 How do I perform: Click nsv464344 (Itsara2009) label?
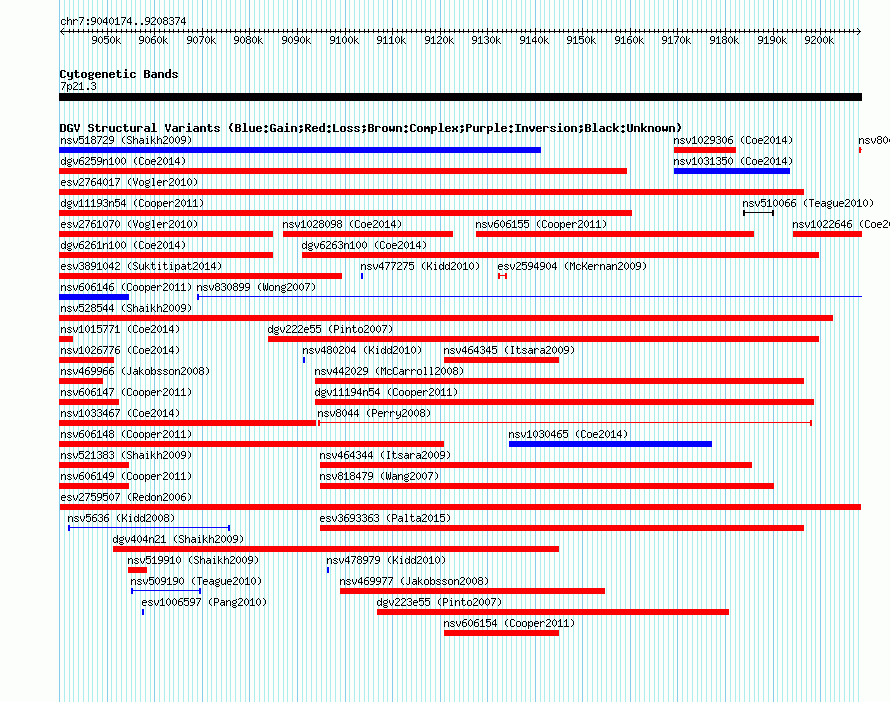tap(385, 455)
